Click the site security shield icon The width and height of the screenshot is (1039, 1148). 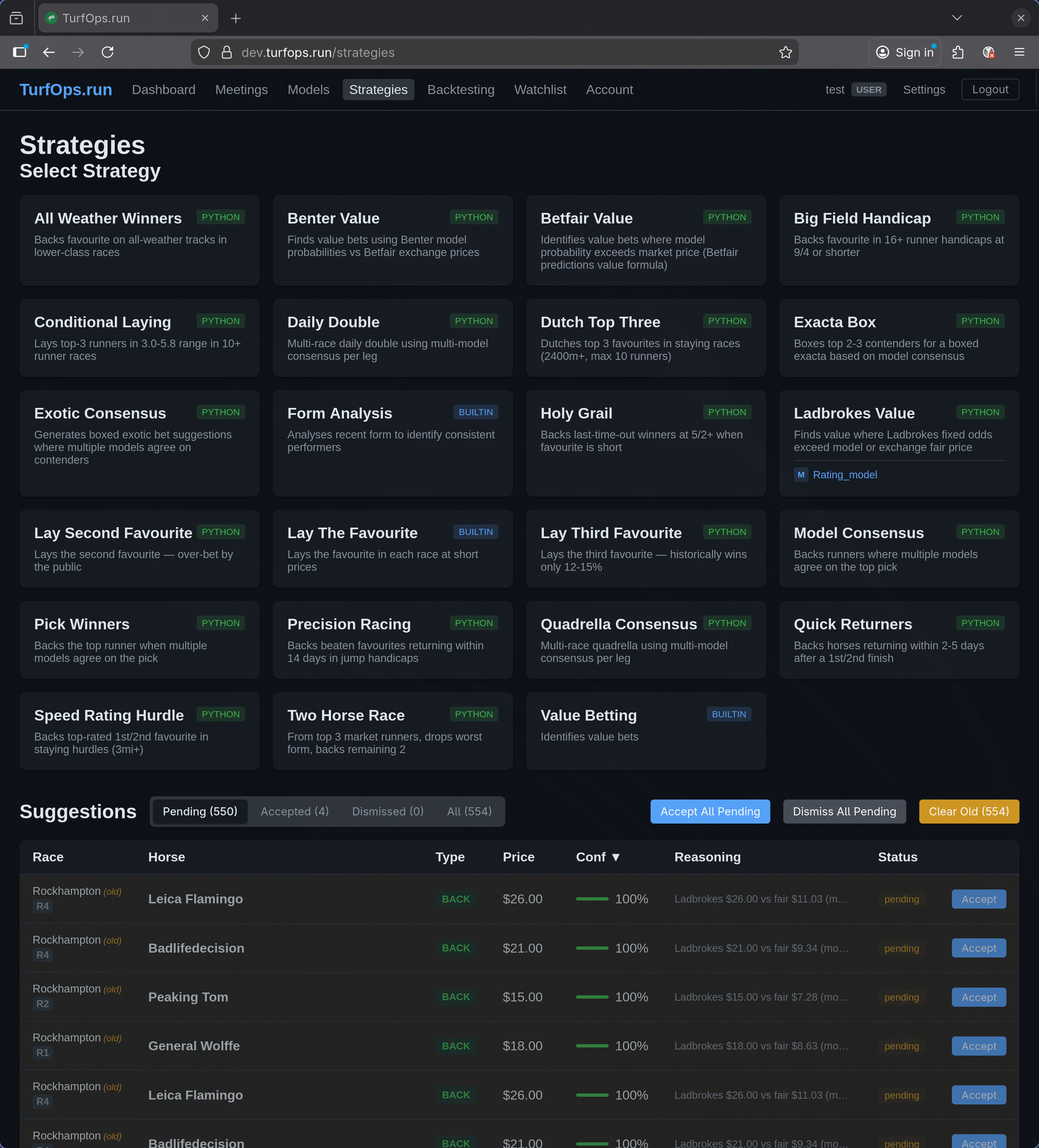tap(204, 53)
